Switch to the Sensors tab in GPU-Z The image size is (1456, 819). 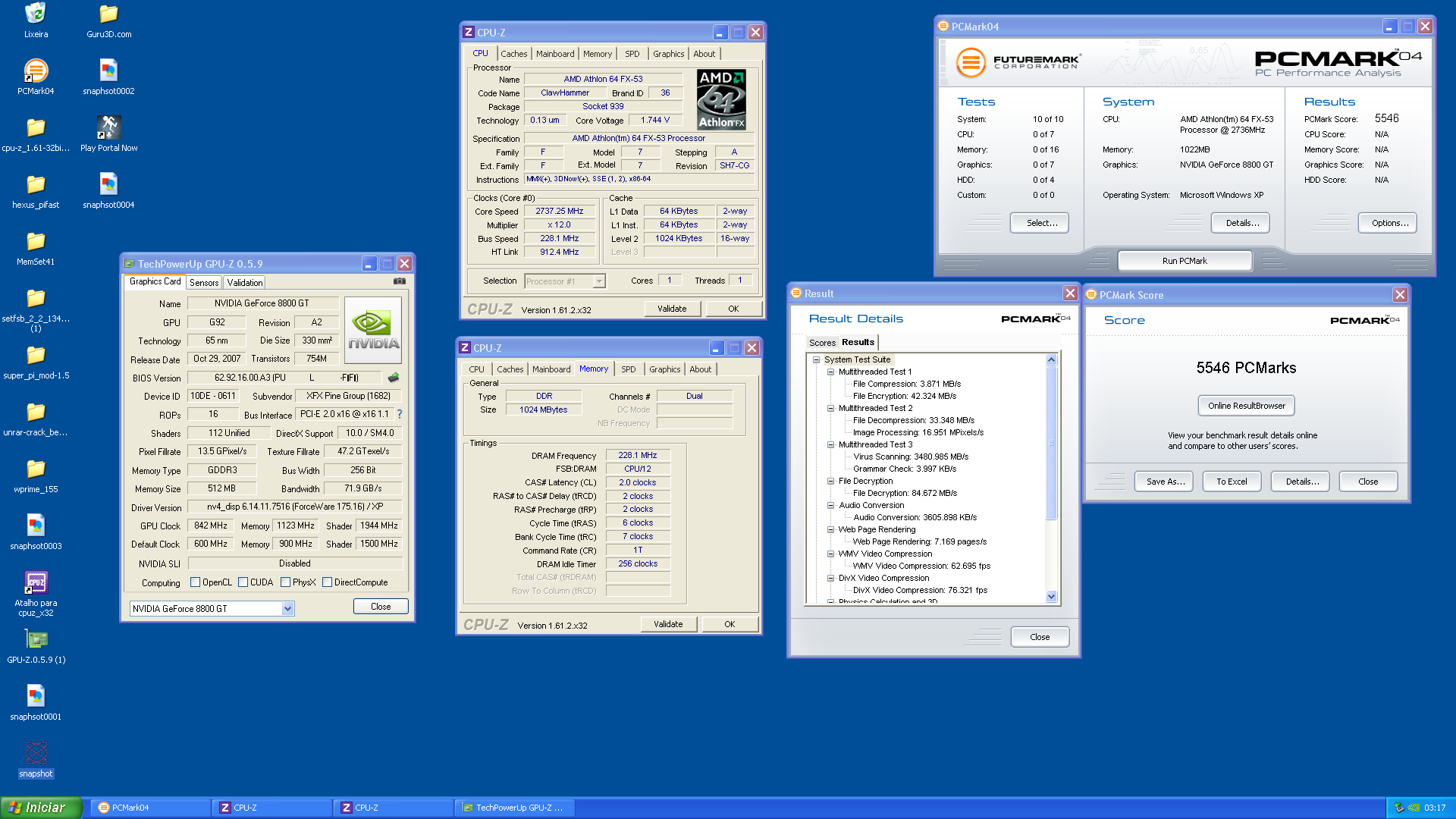pos(204,283)
